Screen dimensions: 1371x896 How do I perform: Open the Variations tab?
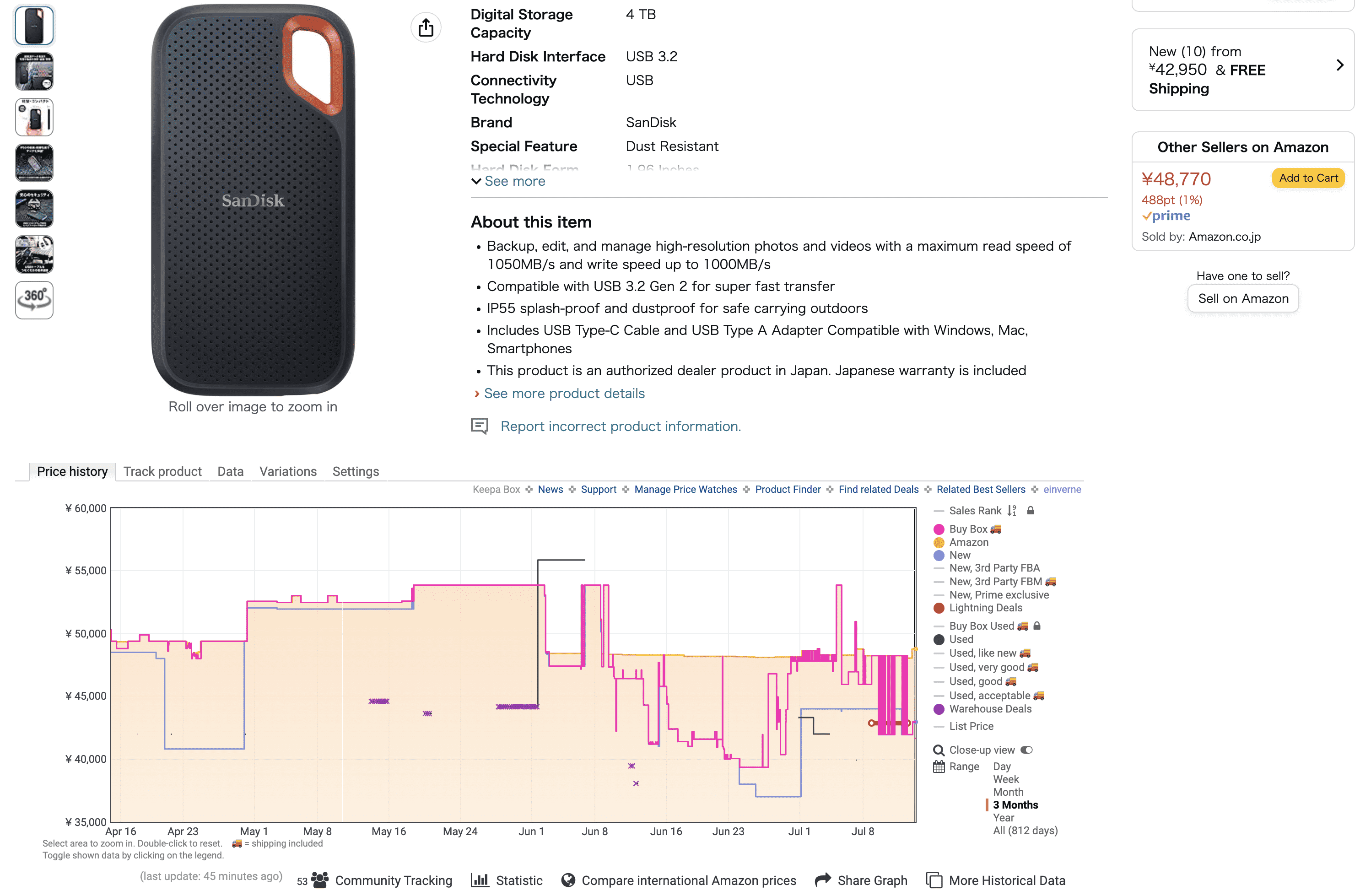(x=287, y=471)
